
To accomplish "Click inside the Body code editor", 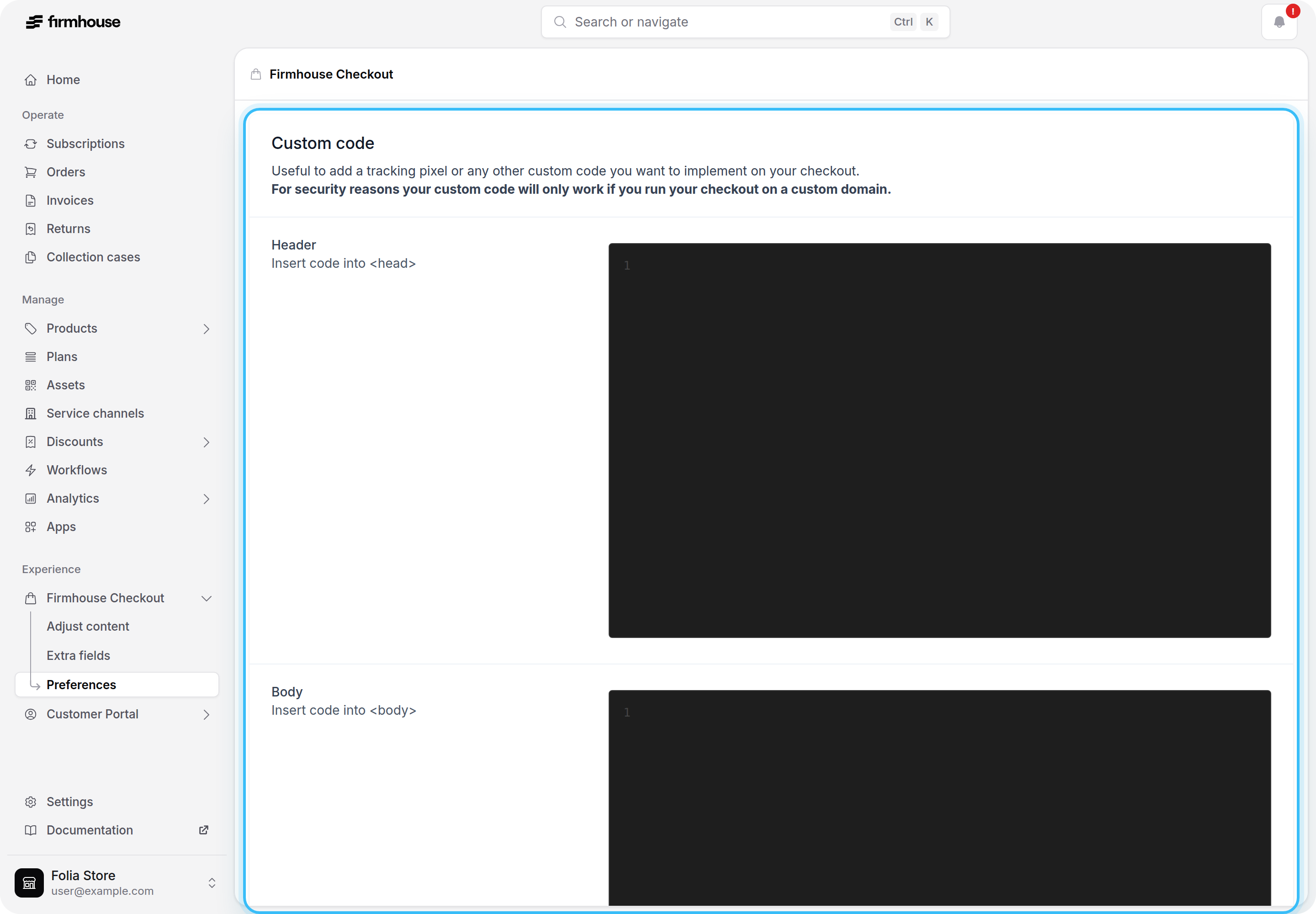I will pyautogui.click(x=939, y=798).
